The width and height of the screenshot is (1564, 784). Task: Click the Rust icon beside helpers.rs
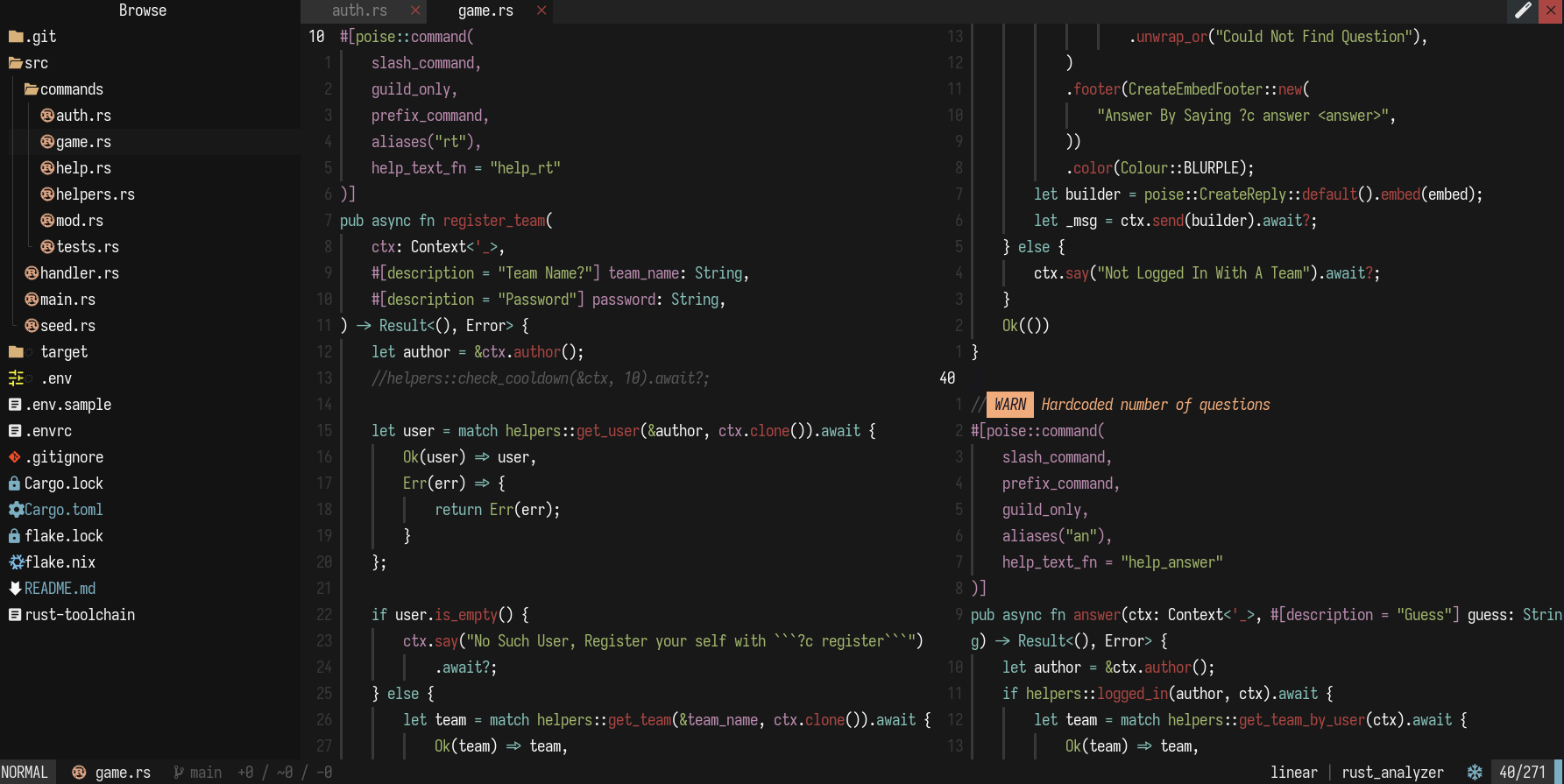coord(48,194)
